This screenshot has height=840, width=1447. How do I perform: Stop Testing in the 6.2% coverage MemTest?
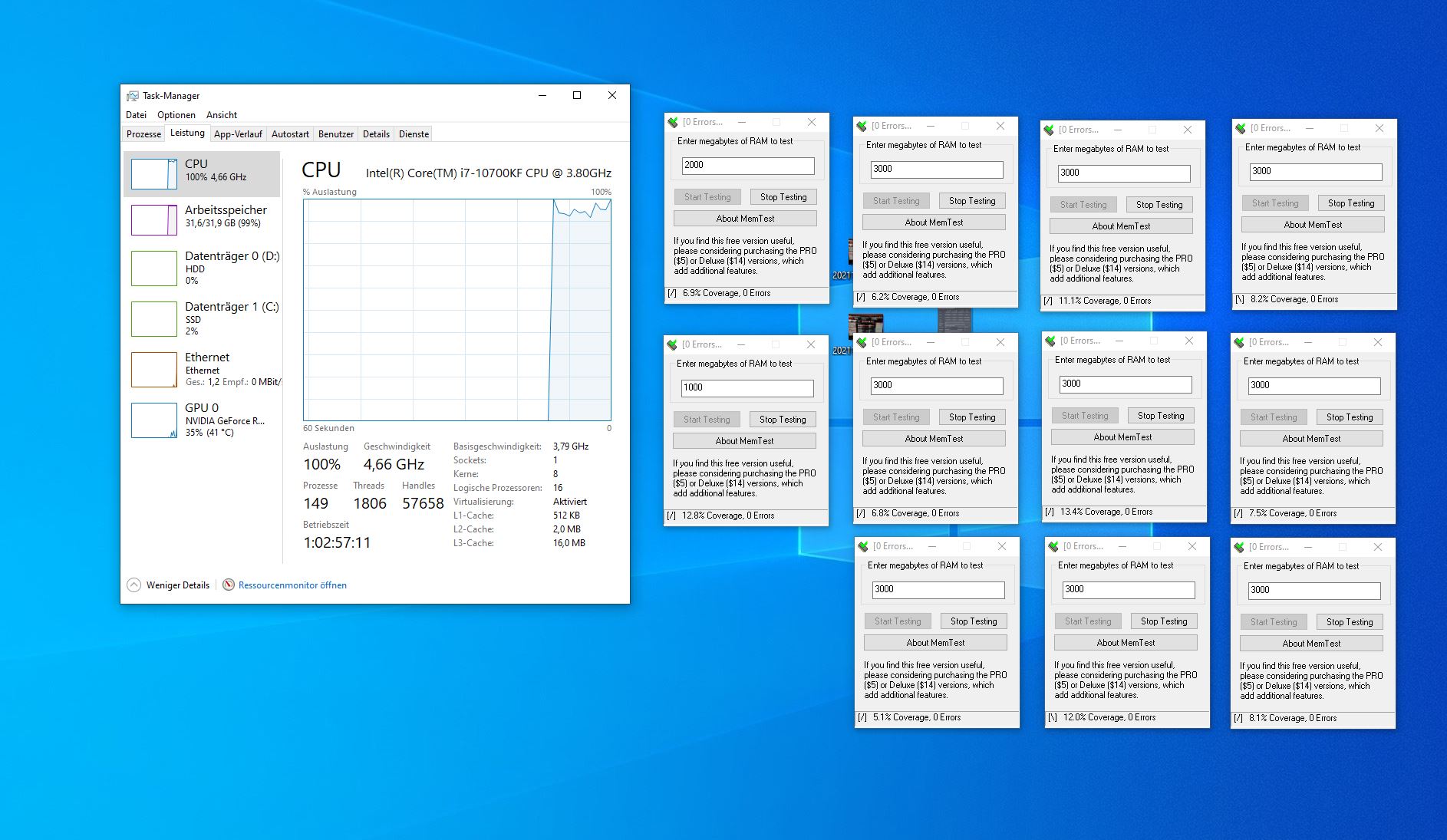[x=972, y=201]
